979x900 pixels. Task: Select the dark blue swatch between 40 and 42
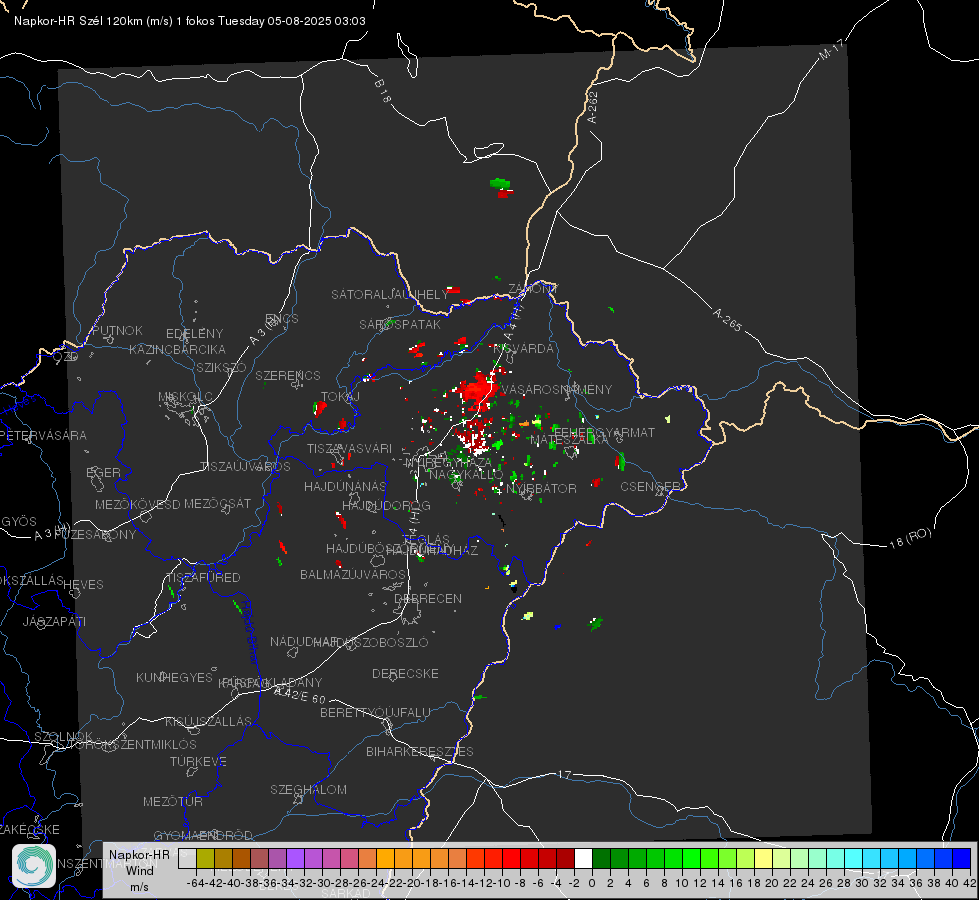click(x=962, y=859)
